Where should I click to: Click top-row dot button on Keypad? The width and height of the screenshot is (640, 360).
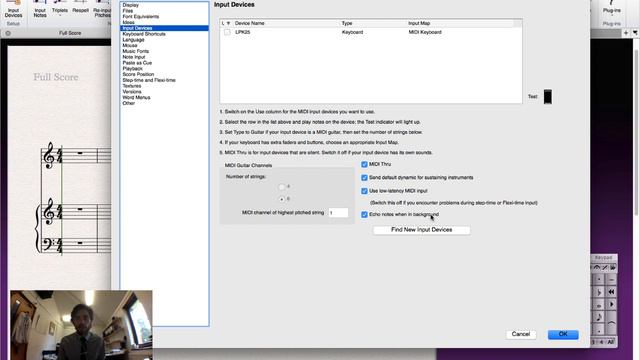tap(599, 280)
